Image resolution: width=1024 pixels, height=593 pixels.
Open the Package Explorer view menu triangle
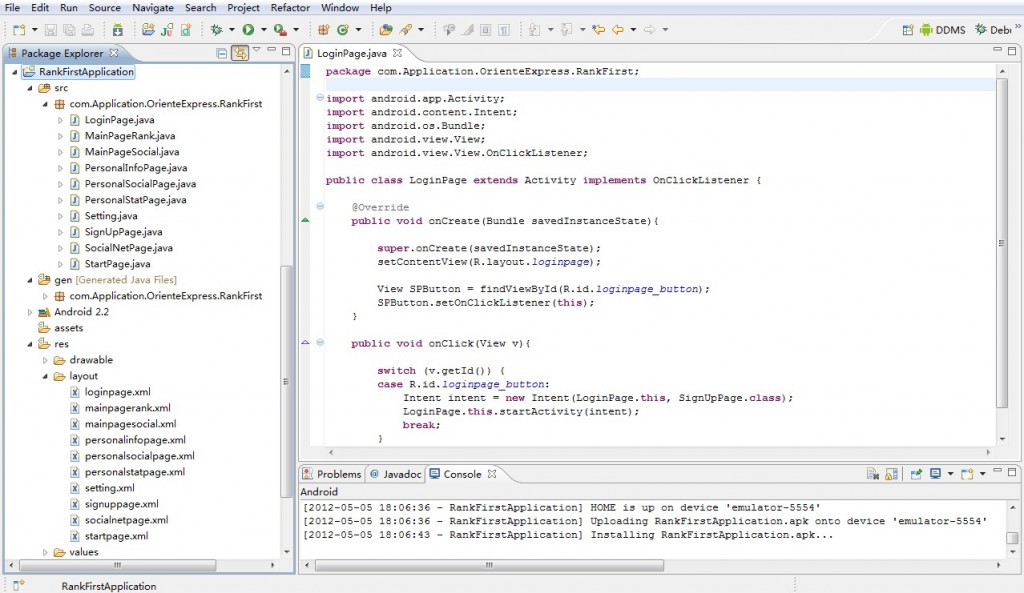point(257,50)
